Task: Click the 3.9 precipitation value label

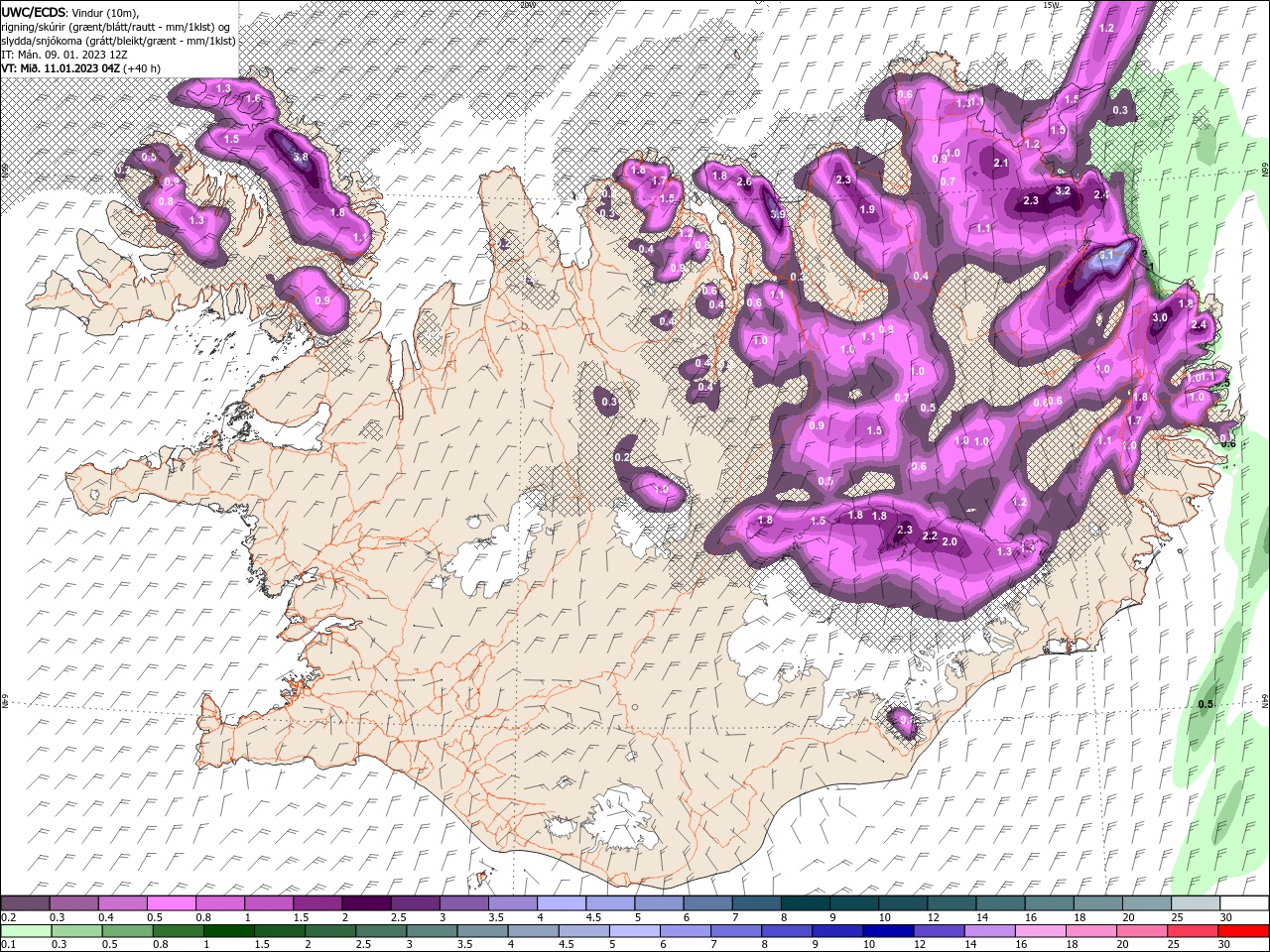Action: point(779,214)
